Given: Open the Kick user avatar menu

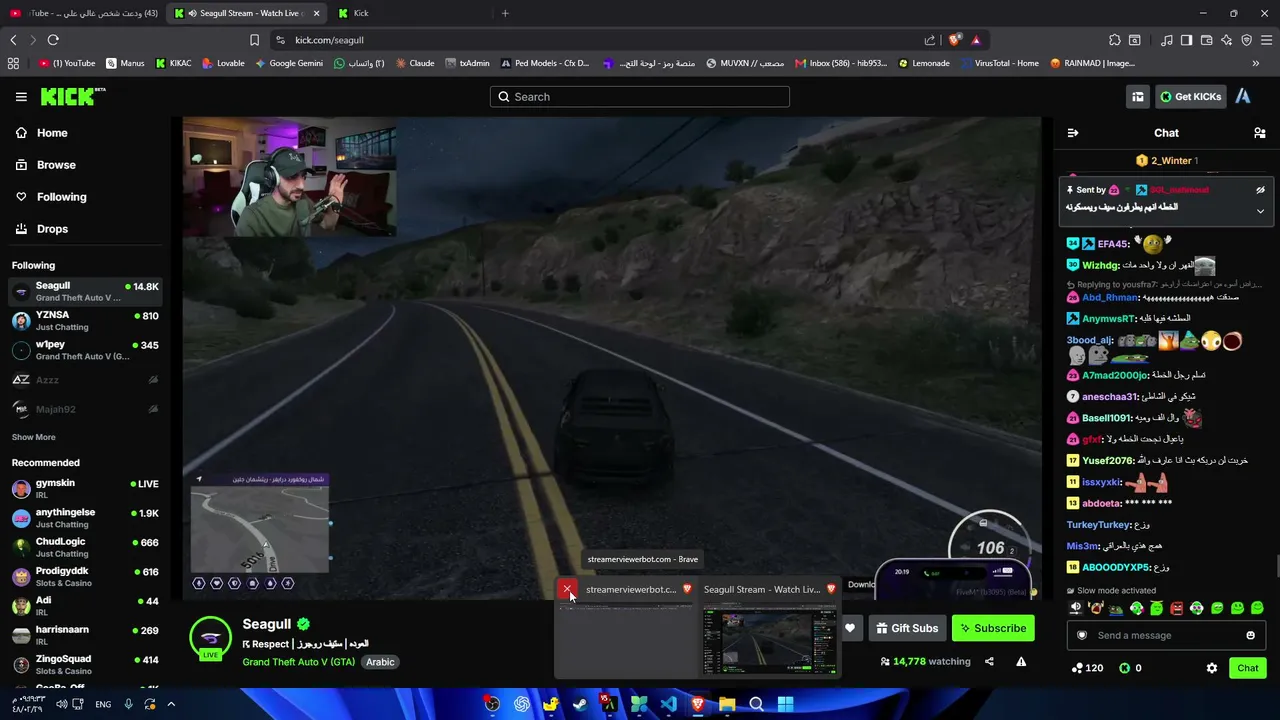Looking at the screenshot, I should 1243,97.
